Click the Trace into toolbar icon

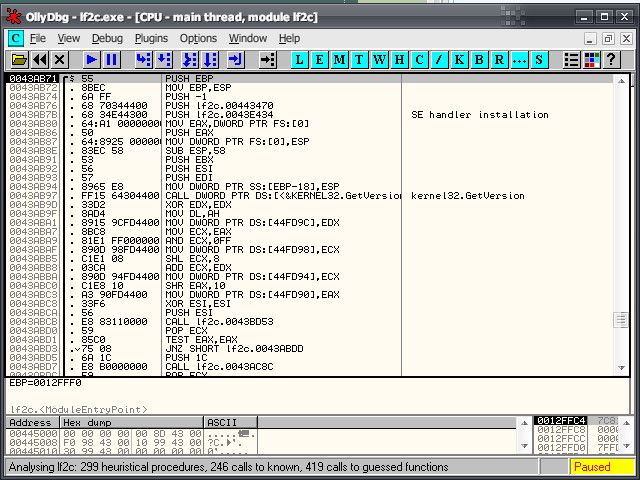click(190, 60)
